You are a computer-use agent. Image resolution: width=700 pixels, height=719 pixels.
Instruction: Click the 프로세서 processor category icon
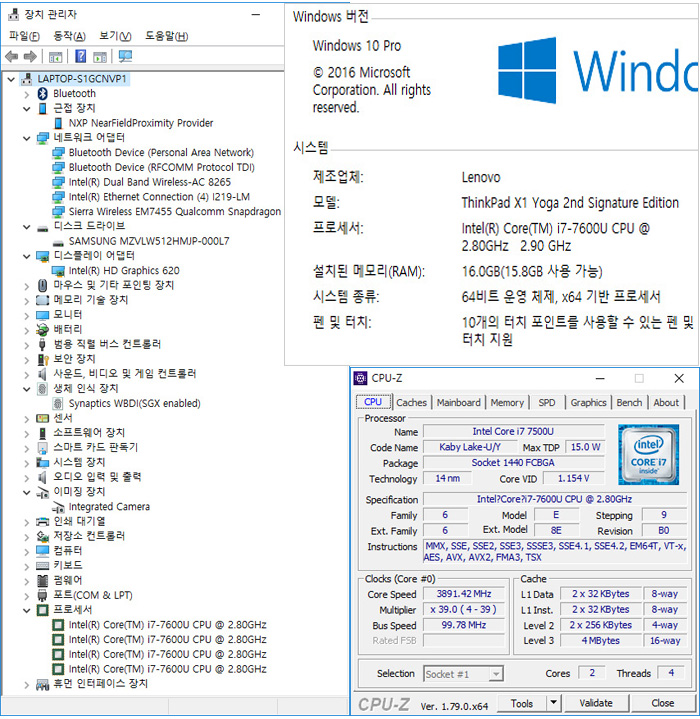(x=43, y=610)
